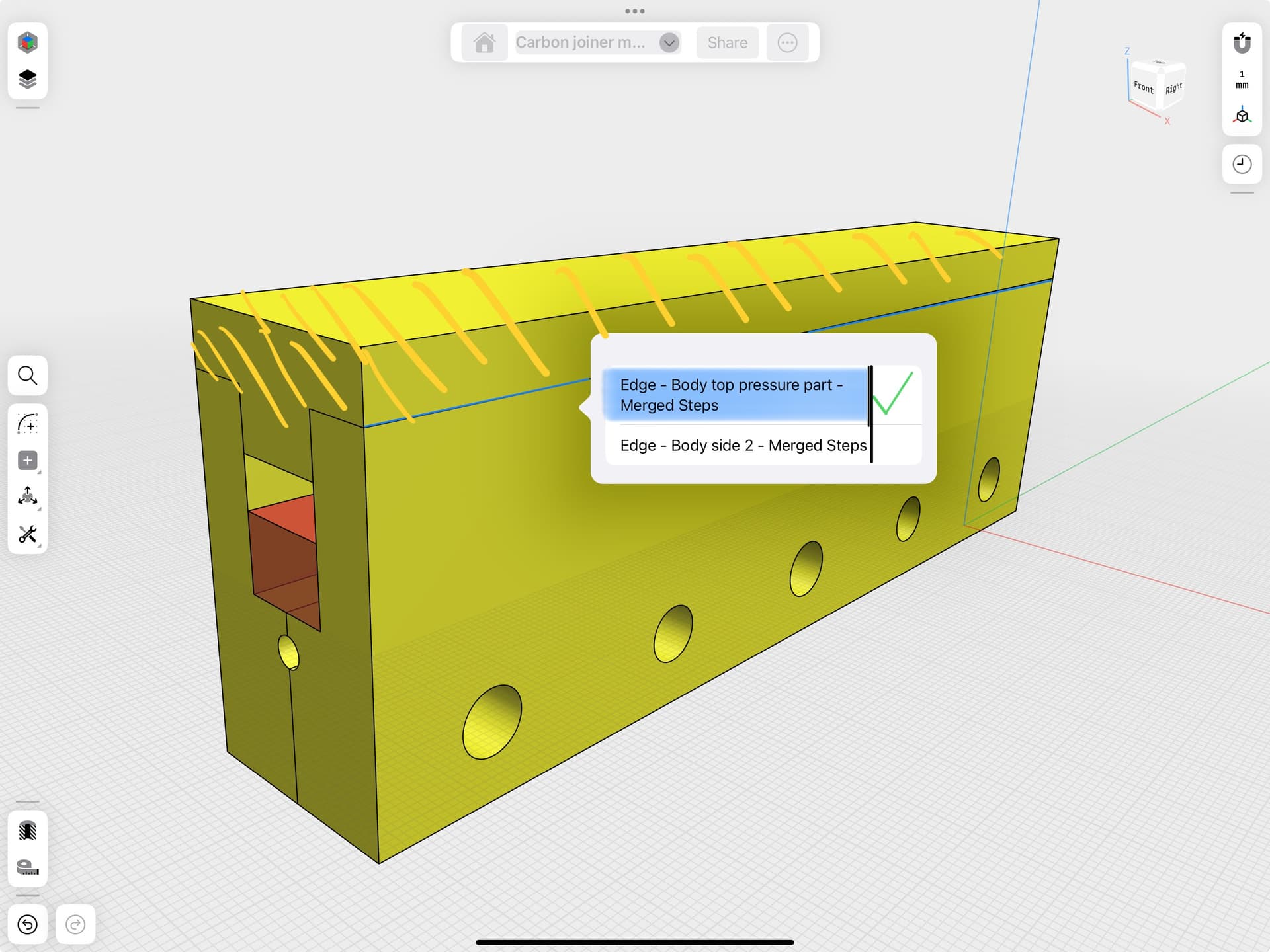
Task: Choose Edge - Body top pressure part
Action: [x=734, y=395]
